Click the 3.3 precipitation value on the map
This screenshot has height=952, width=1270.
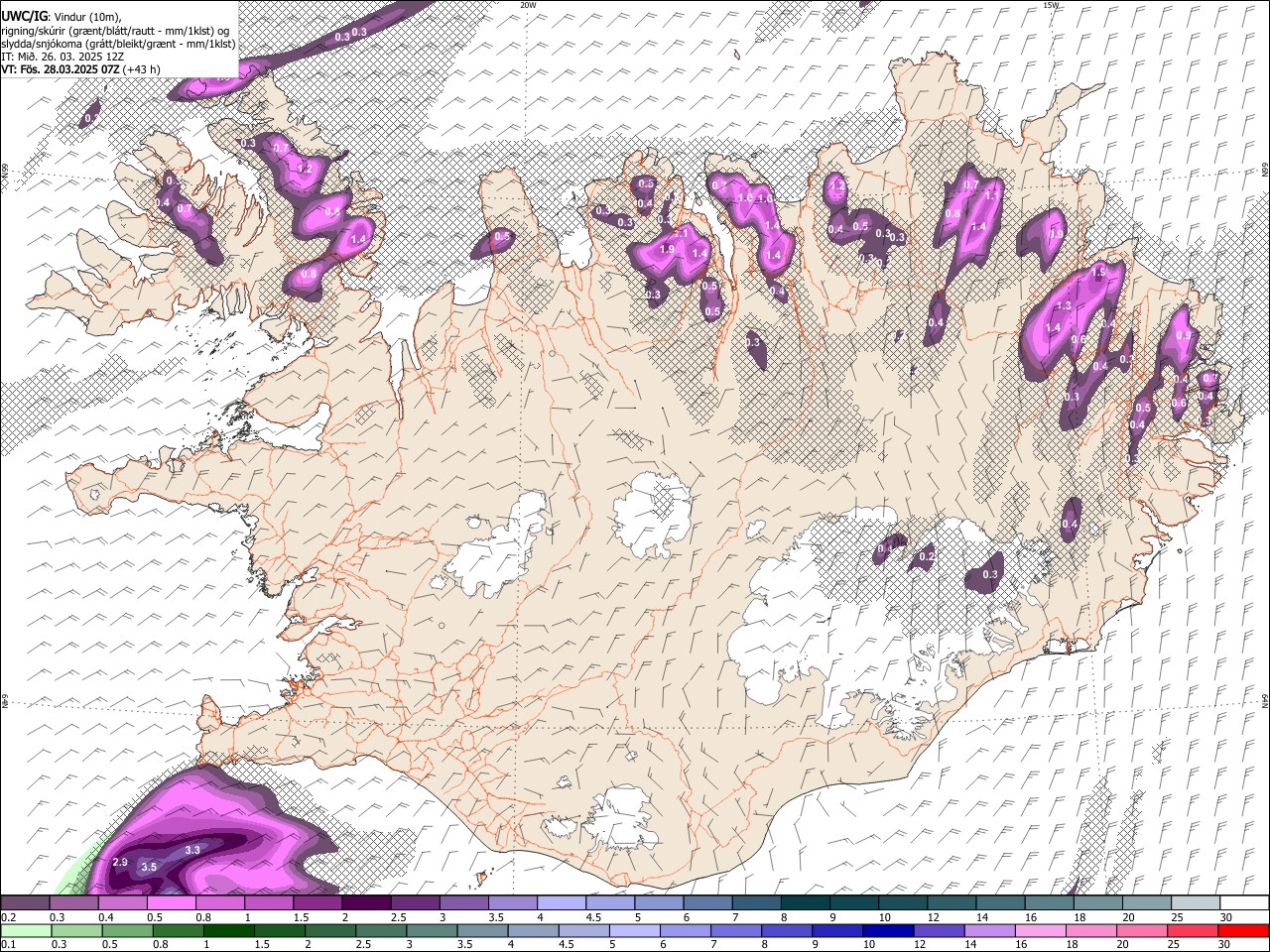tap(192, 850)
